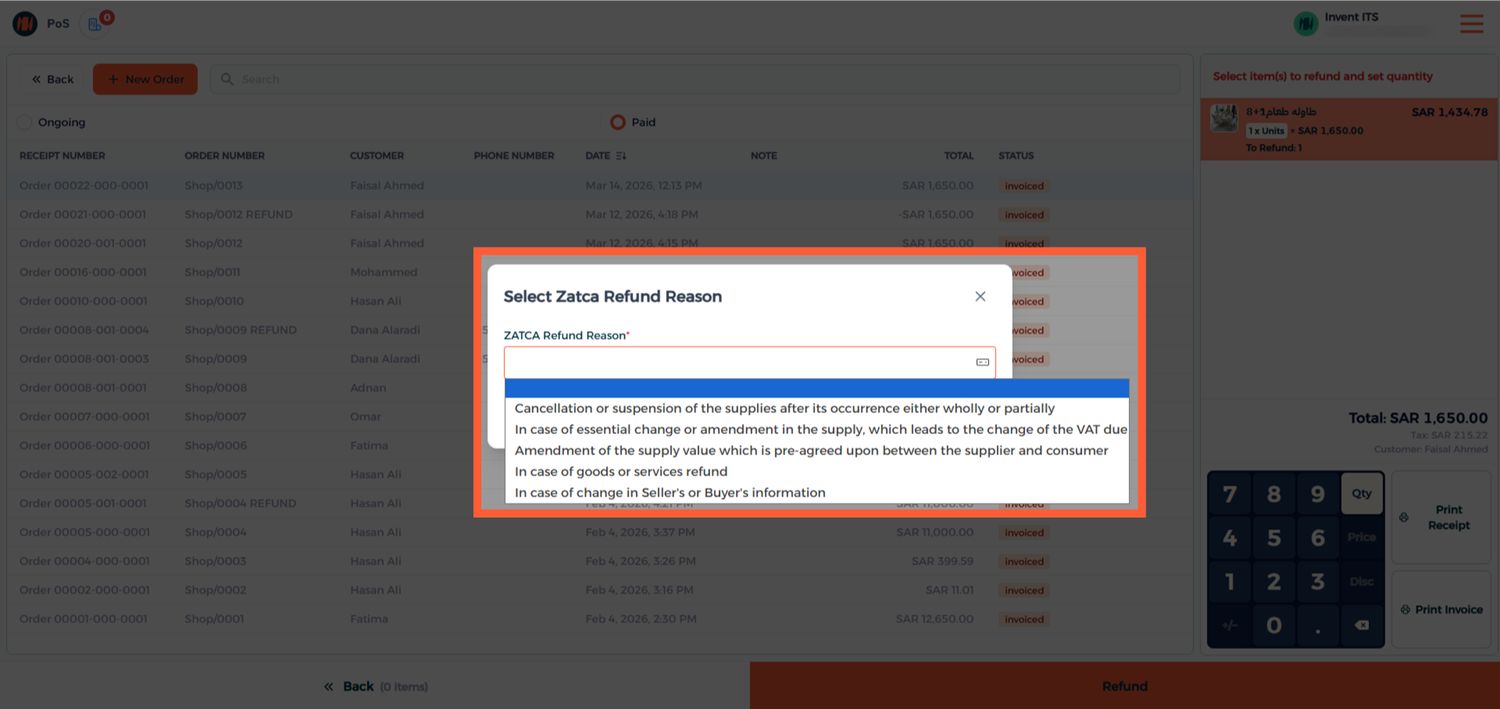Select 'Amendment of the supply value' option
Screen dimensions: 1500x709
click(x=811, y=450)
